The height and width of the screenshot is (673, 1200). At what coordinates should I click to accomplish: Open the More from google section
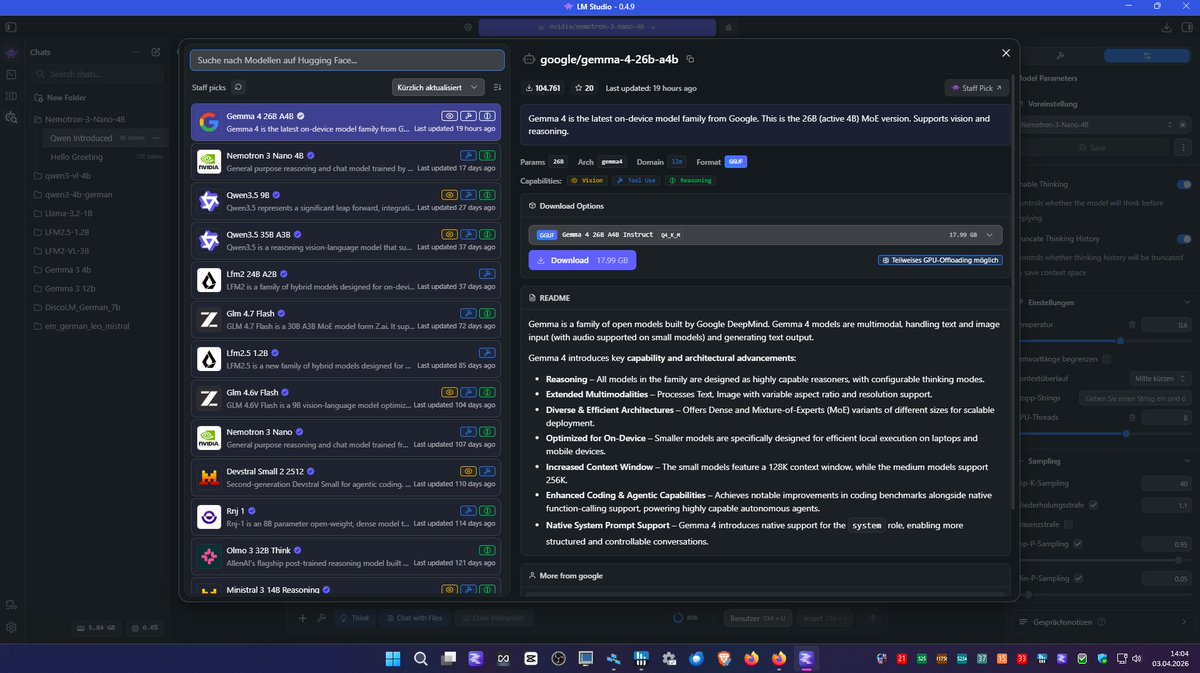(765, 576)
